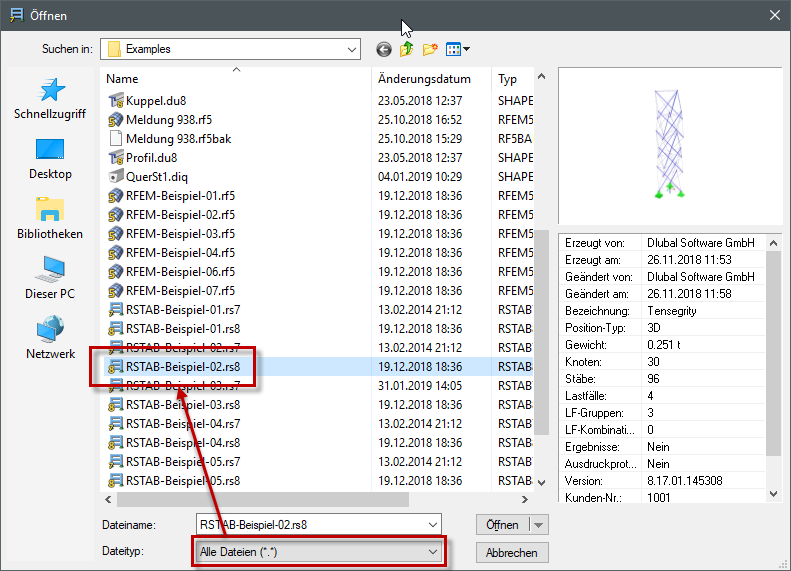Expand the Dateiname combo box arrow
791x571 pixels.
click(433, 525)
